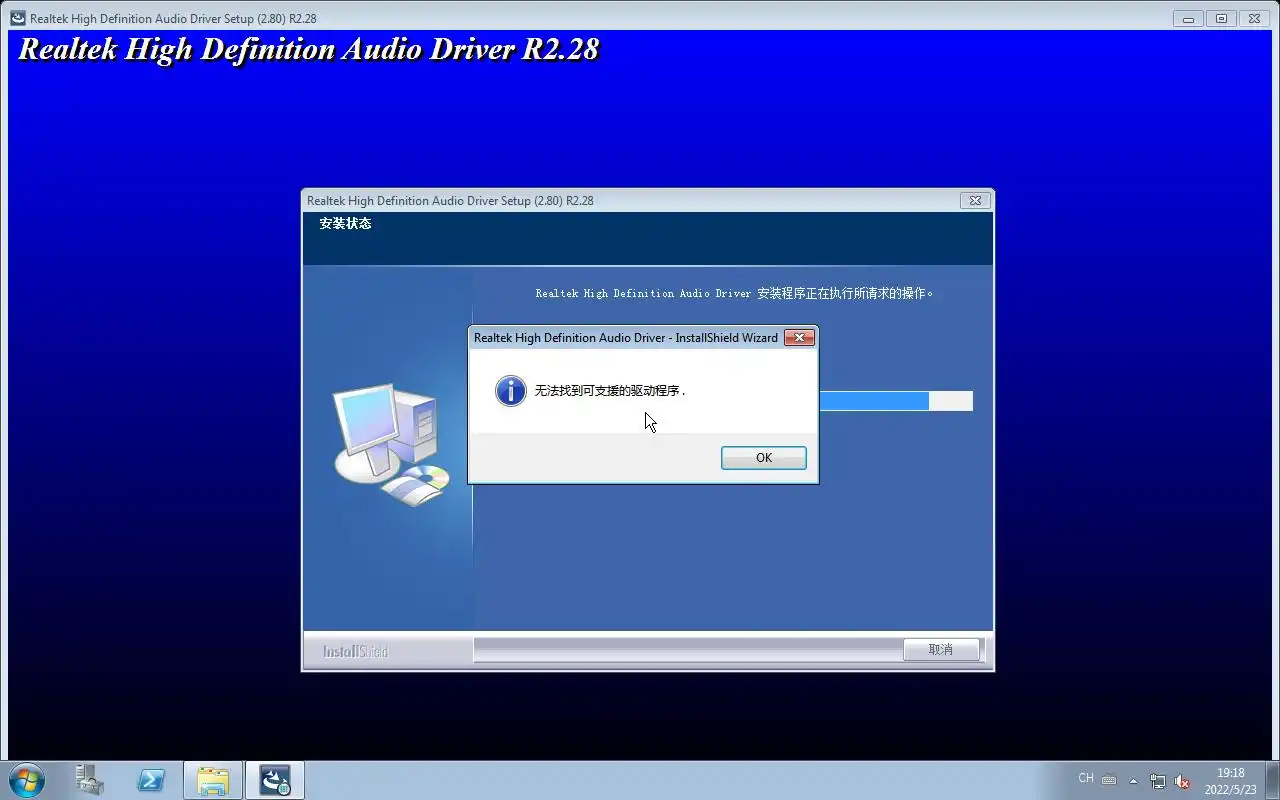Click the CH input language indicator
The image size is (1280, 800).
coord(1086,778)
